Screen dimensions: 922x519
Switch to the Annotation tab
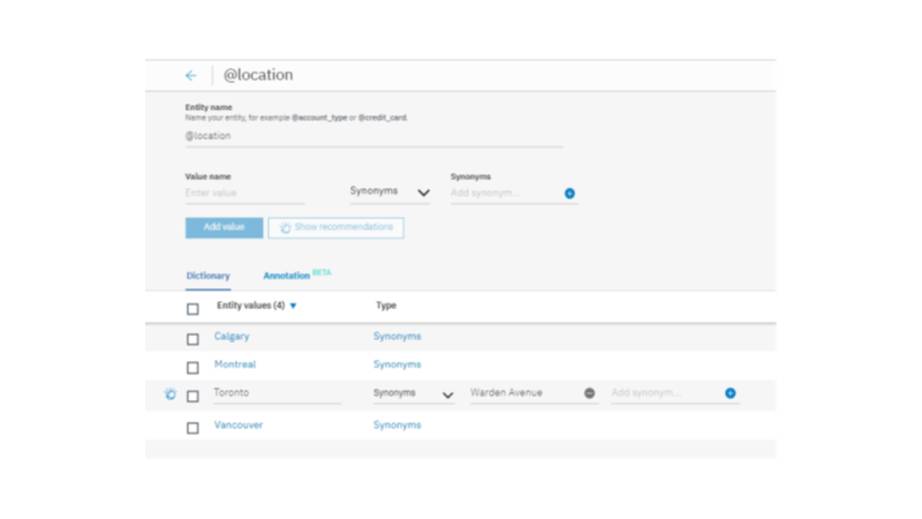(287, 276)
